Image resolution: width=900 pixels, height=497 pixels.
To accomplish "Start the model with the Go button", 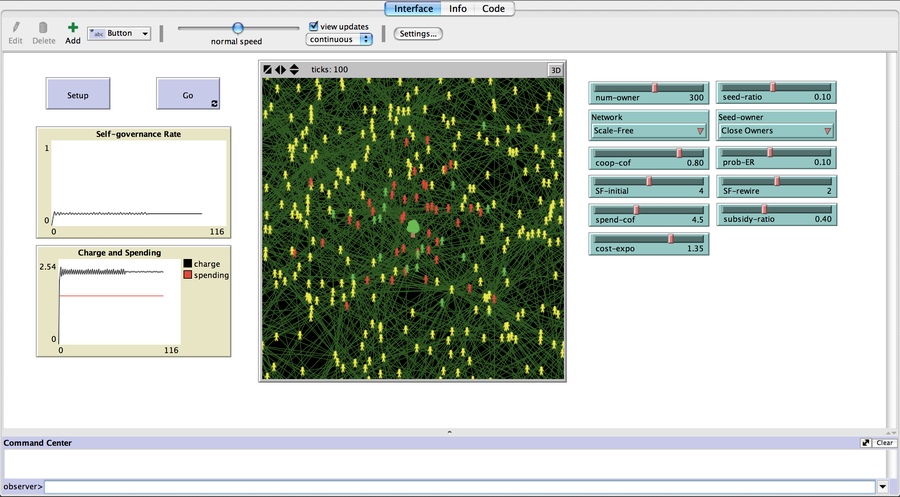I will click(187, 95).
